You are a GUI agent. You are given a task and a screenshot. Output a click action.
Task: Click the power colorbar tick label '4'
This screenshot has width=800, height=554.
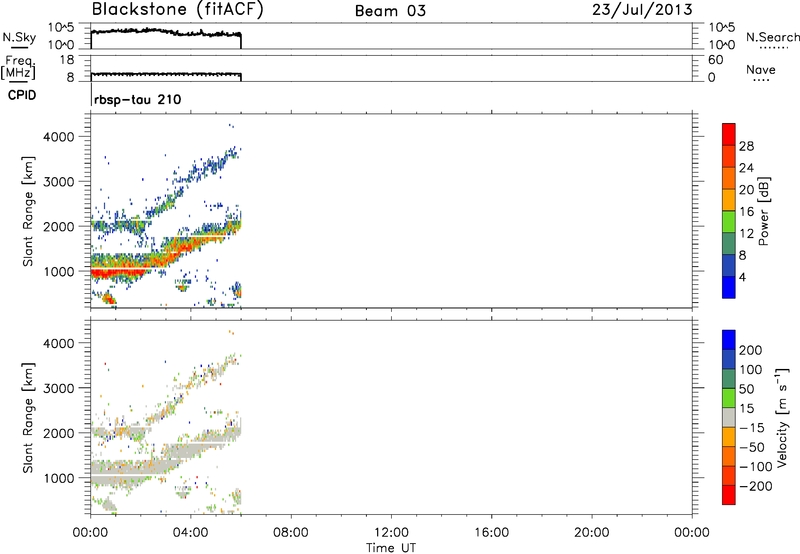(742, 277)
